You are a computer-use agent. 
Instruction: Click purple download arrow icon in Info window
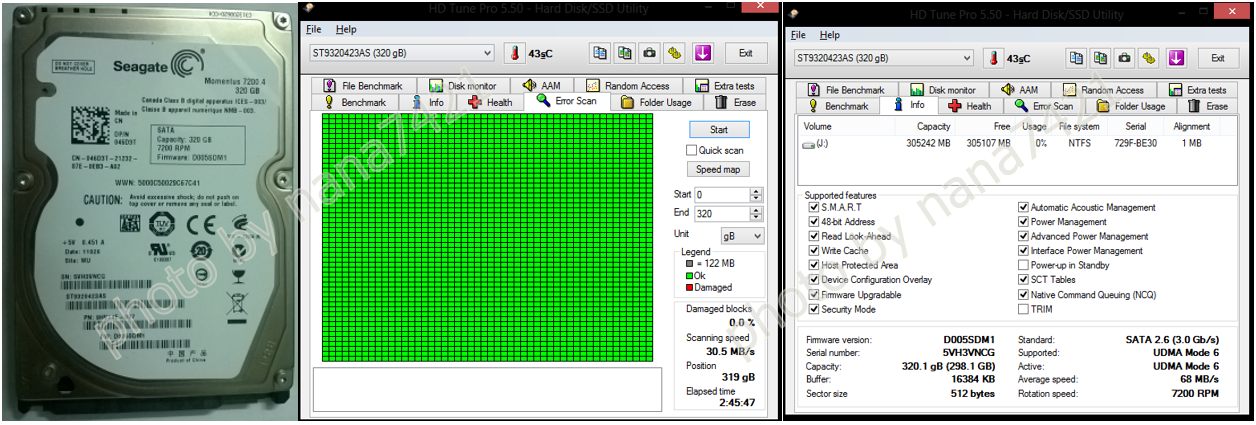(1177, 58)
